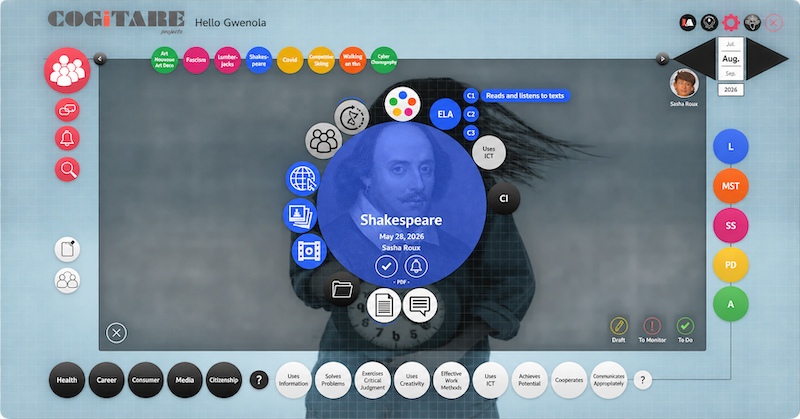Screen dimensions: 800x419
Task: Open the Covid project bubble
Action: tap(290, 60)
